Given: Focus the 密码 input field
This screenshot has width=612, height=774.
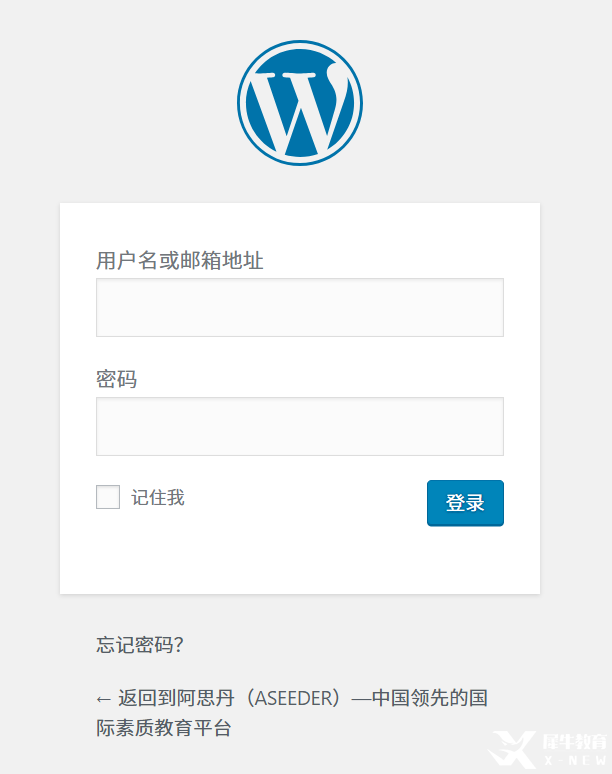Looking at the screenshot, I should (x=300, y=426).
